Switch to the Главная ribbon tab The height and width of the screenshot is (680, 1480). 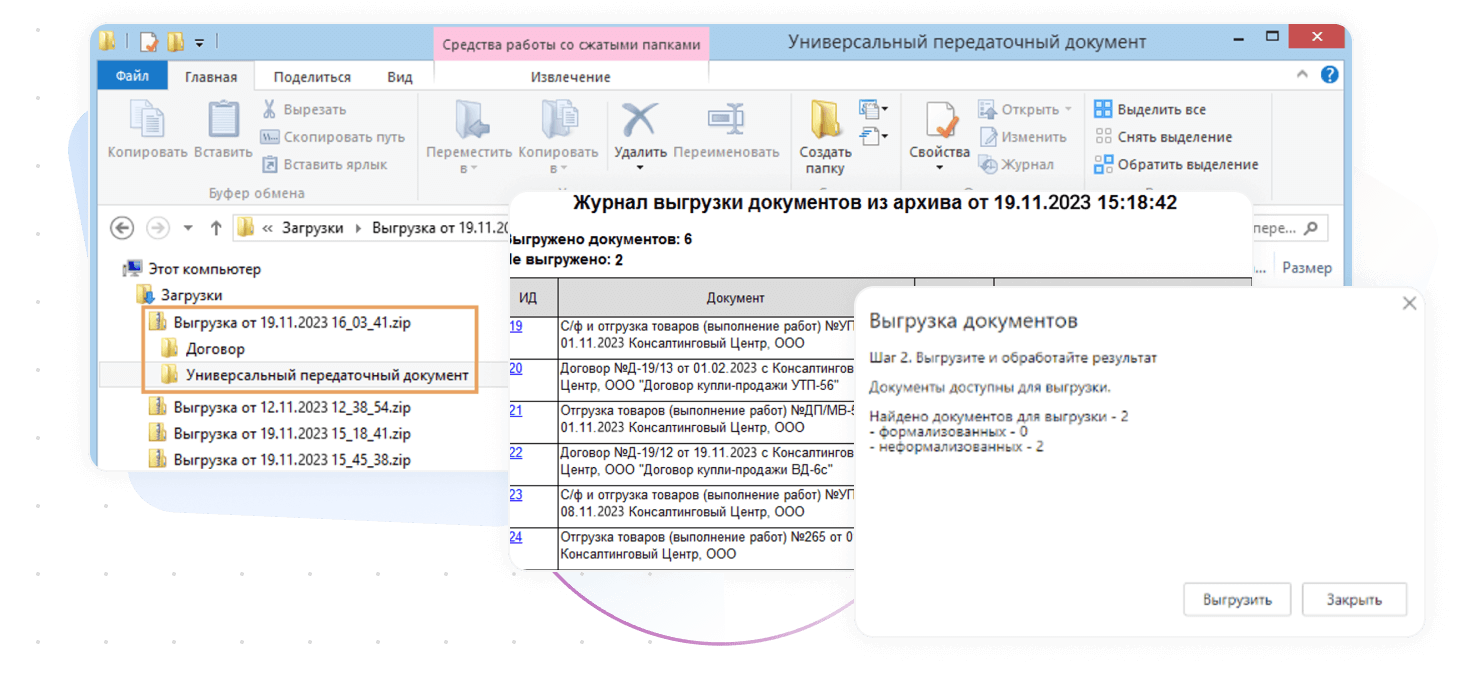[211, 77]
